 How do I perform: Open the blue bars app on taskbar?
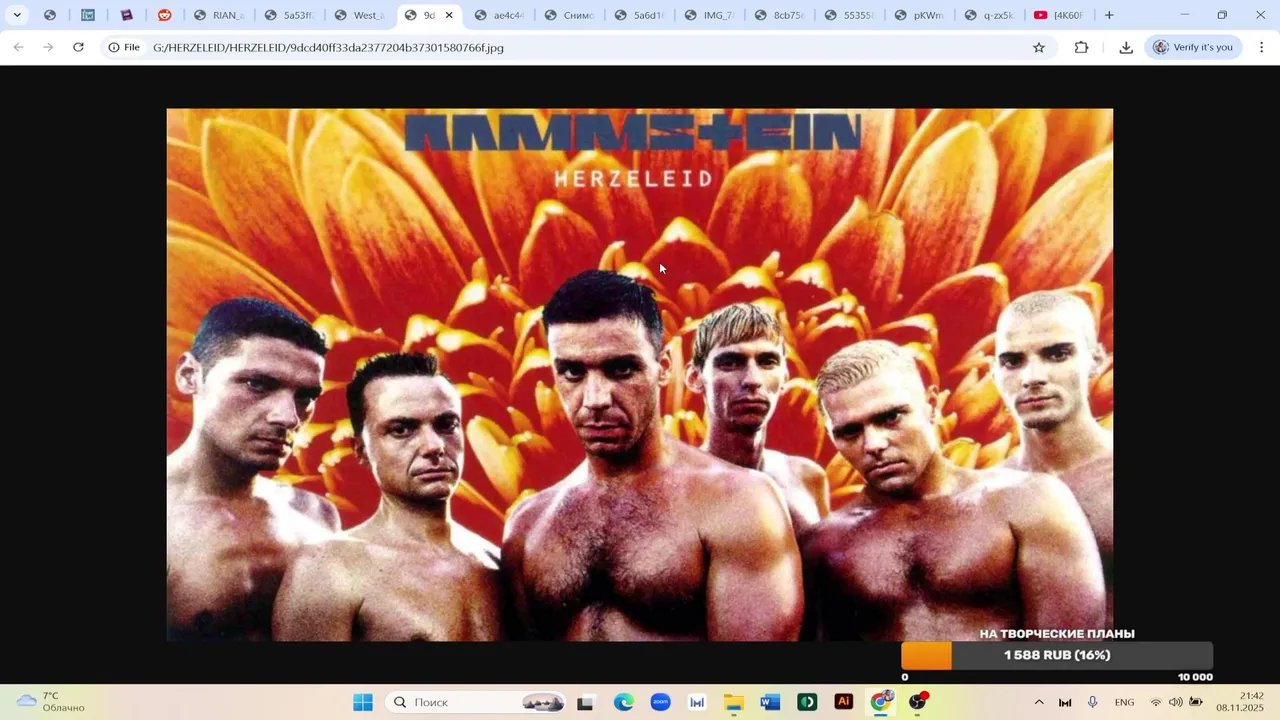click(x=697, y=702)
